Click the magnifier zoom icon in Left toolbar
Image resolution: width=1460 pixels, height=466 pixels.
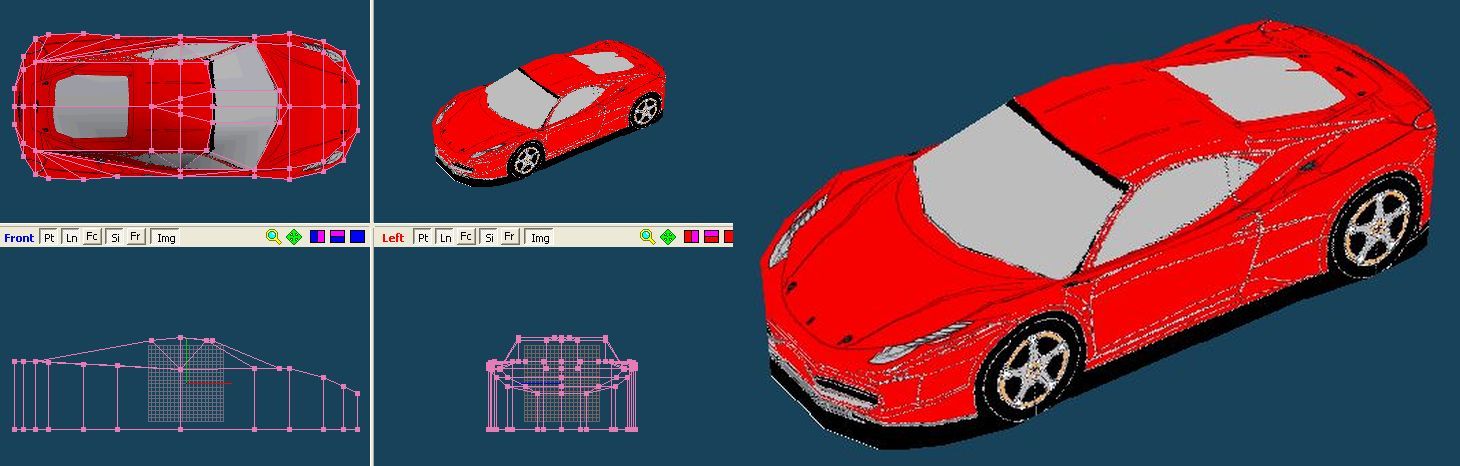click(x=647, y=237)
